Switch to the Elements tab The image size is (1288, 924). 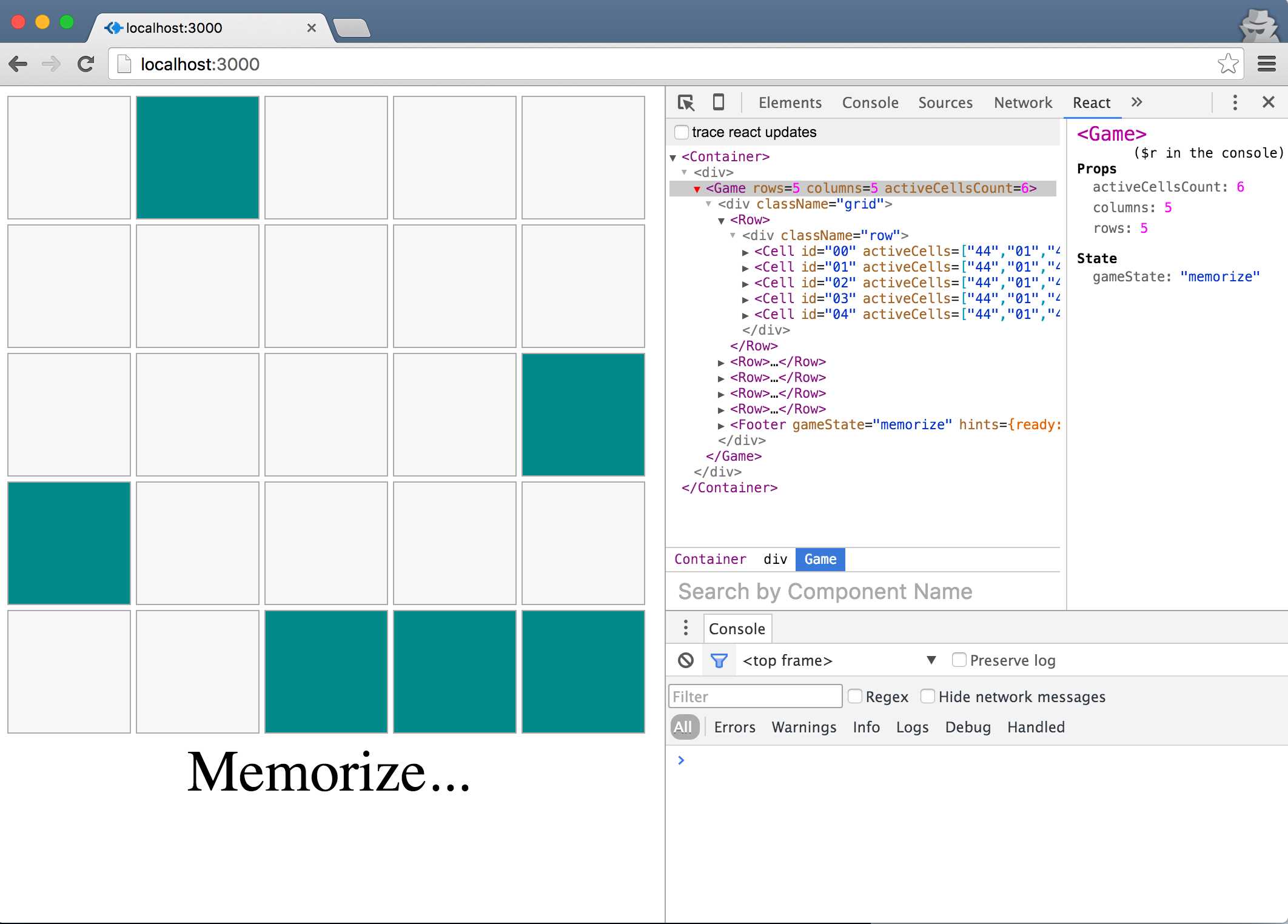(790, 102)
